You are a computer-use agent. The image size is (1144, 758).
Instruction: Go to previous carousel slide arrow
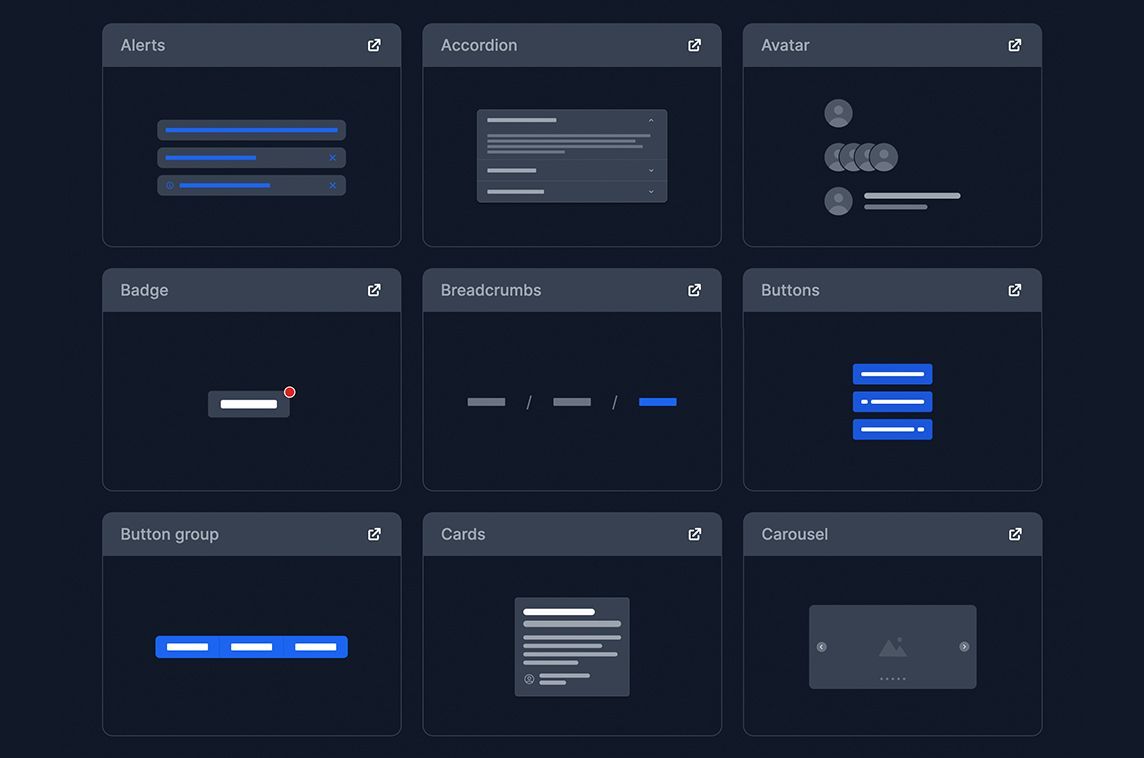coord(822,647)
